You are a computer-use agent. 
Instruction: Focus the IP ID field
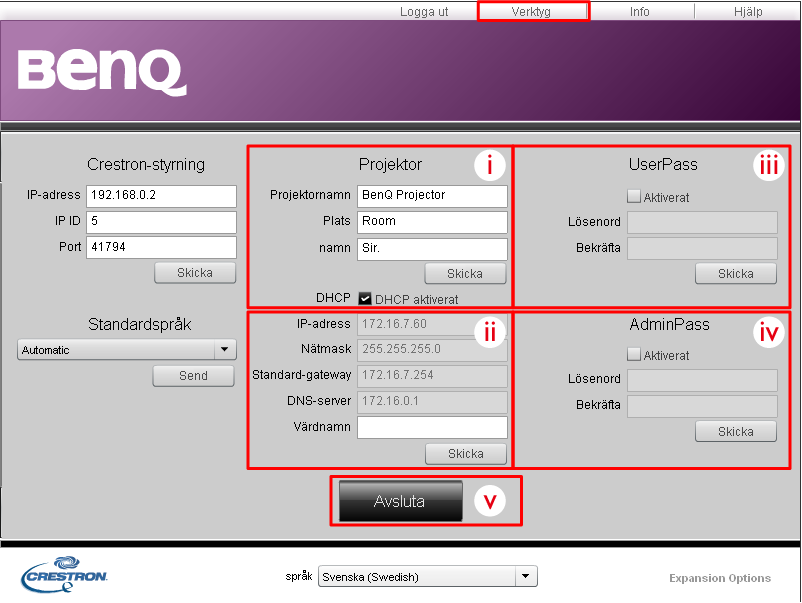pyautogui.click(x=161, y=222)
